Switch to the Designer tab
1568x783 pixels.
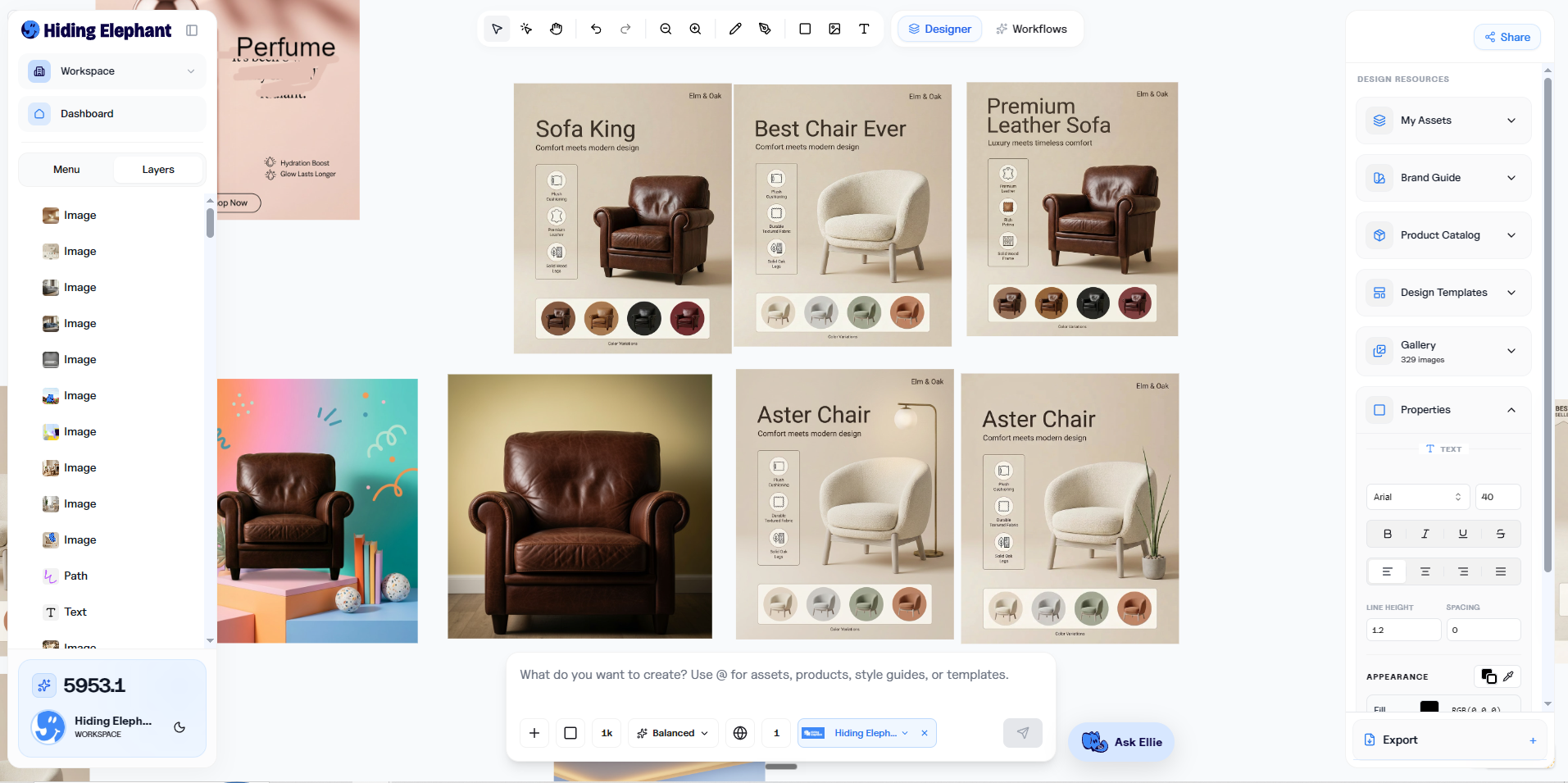point(939,29)
